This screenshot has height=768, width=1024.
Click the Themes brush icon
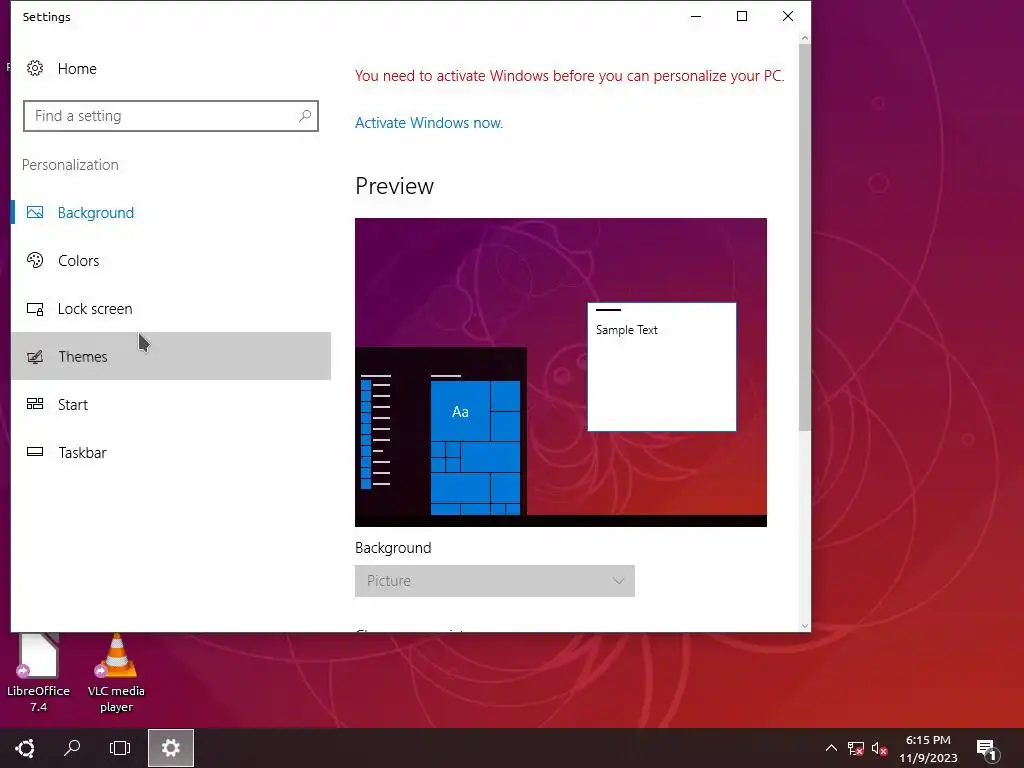pos(35,357)
